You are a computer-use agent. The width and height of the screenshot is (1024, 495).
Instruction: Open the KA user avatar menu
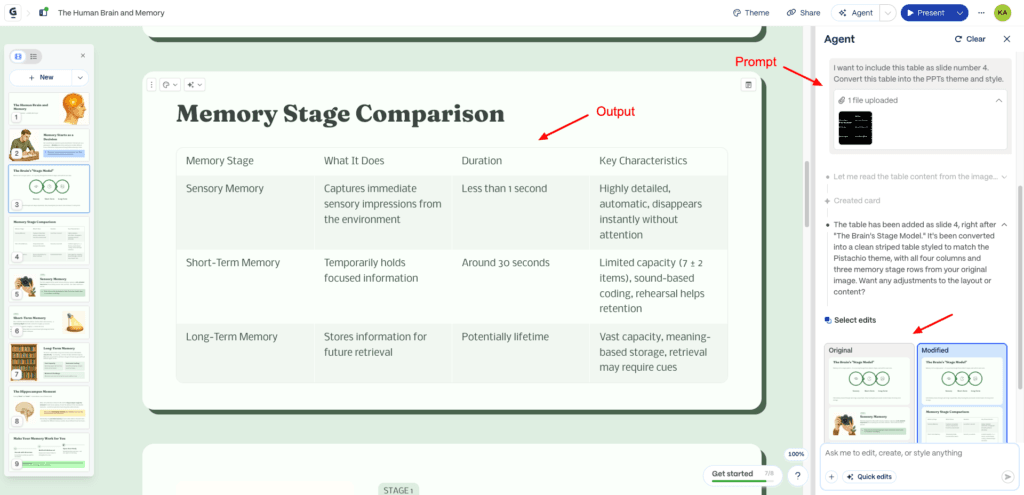[x=1002, y=12]
